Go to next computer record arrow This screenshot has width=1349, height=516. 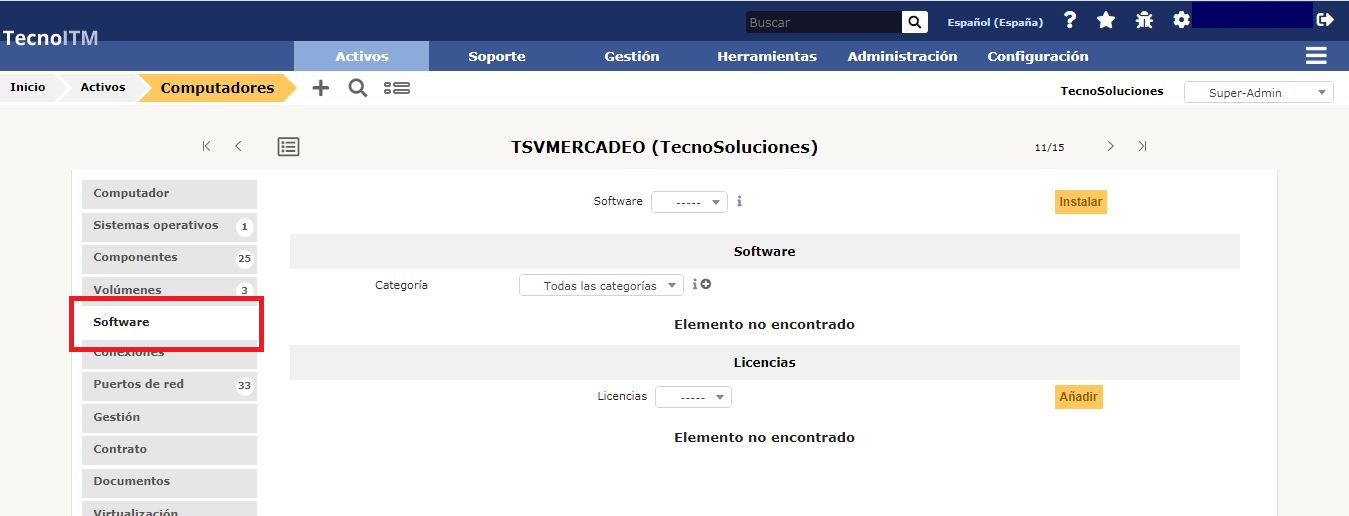1110,147
